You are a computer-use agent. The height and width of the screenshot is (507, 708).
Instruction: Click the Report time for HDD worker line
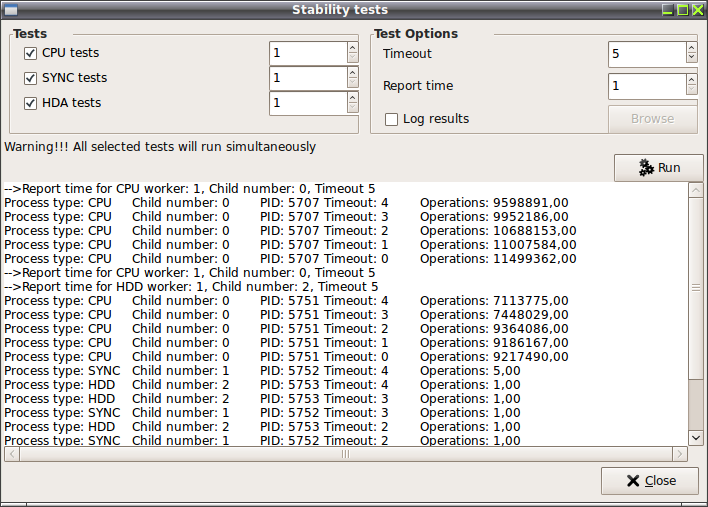[191, 287]
